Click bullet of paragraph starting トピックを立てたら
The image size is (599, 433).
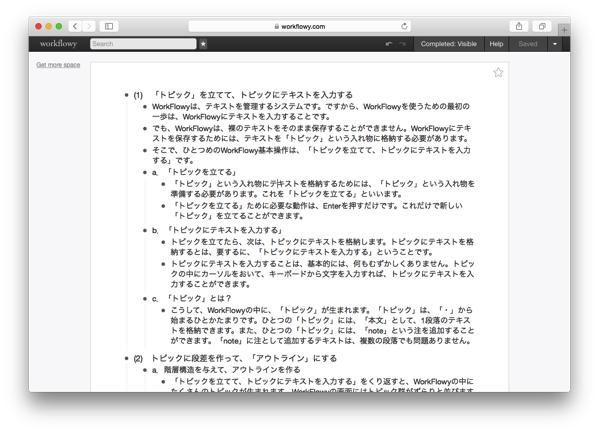[x=163, y=242]
